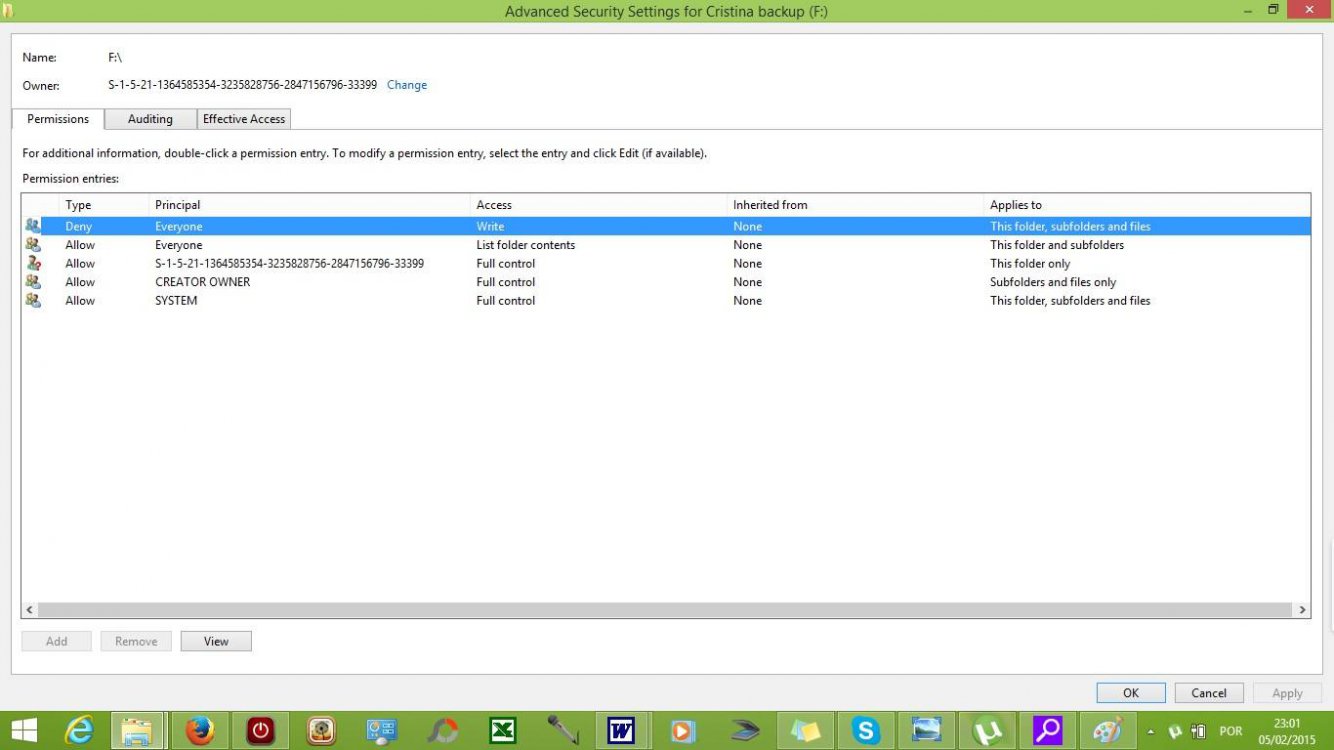Open Paint from the taskbar
The height and width of the screenshot is (750, 1334).
(1108, 731)
